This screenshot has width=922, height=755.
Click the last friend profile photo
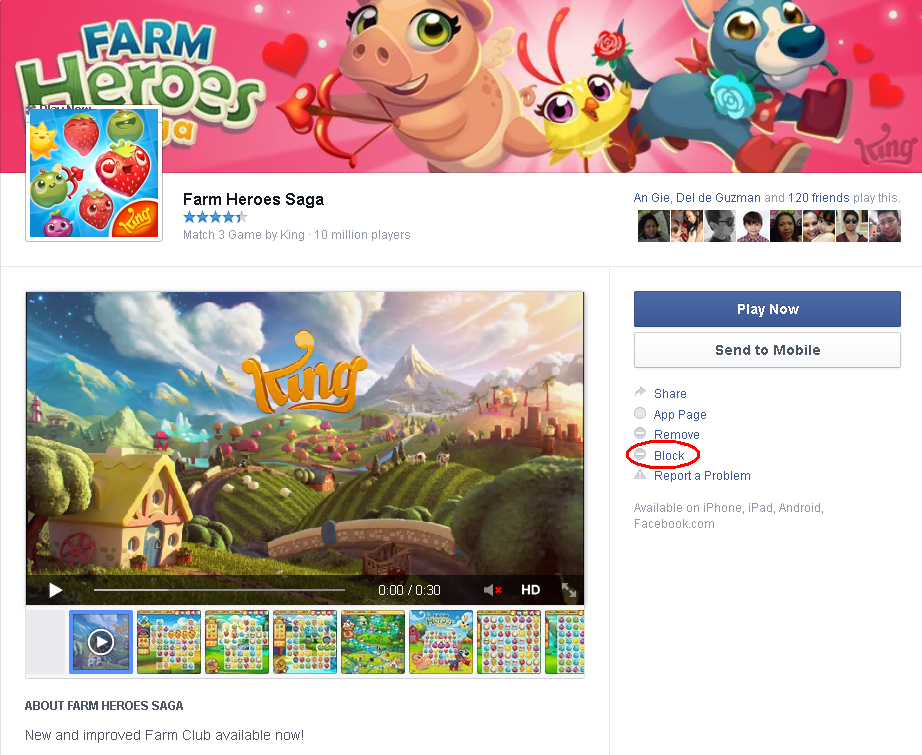885,226
